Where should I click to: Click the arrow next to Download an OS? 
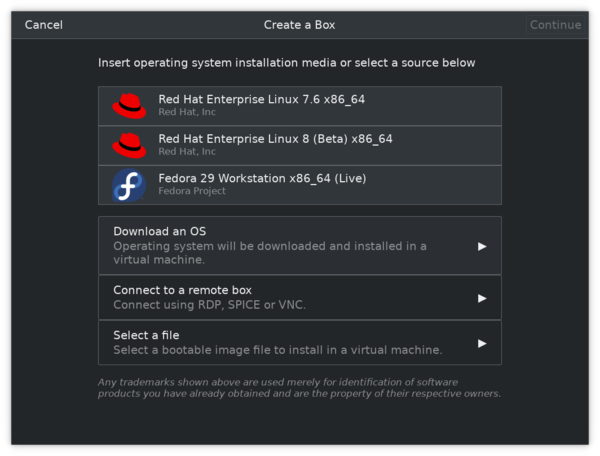coord(482,246)
